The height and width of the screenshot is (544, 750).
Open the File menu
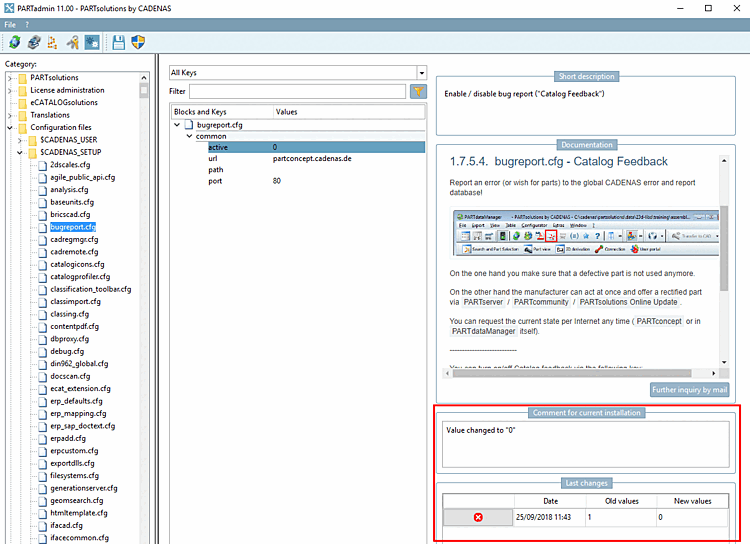click(10, 24)
